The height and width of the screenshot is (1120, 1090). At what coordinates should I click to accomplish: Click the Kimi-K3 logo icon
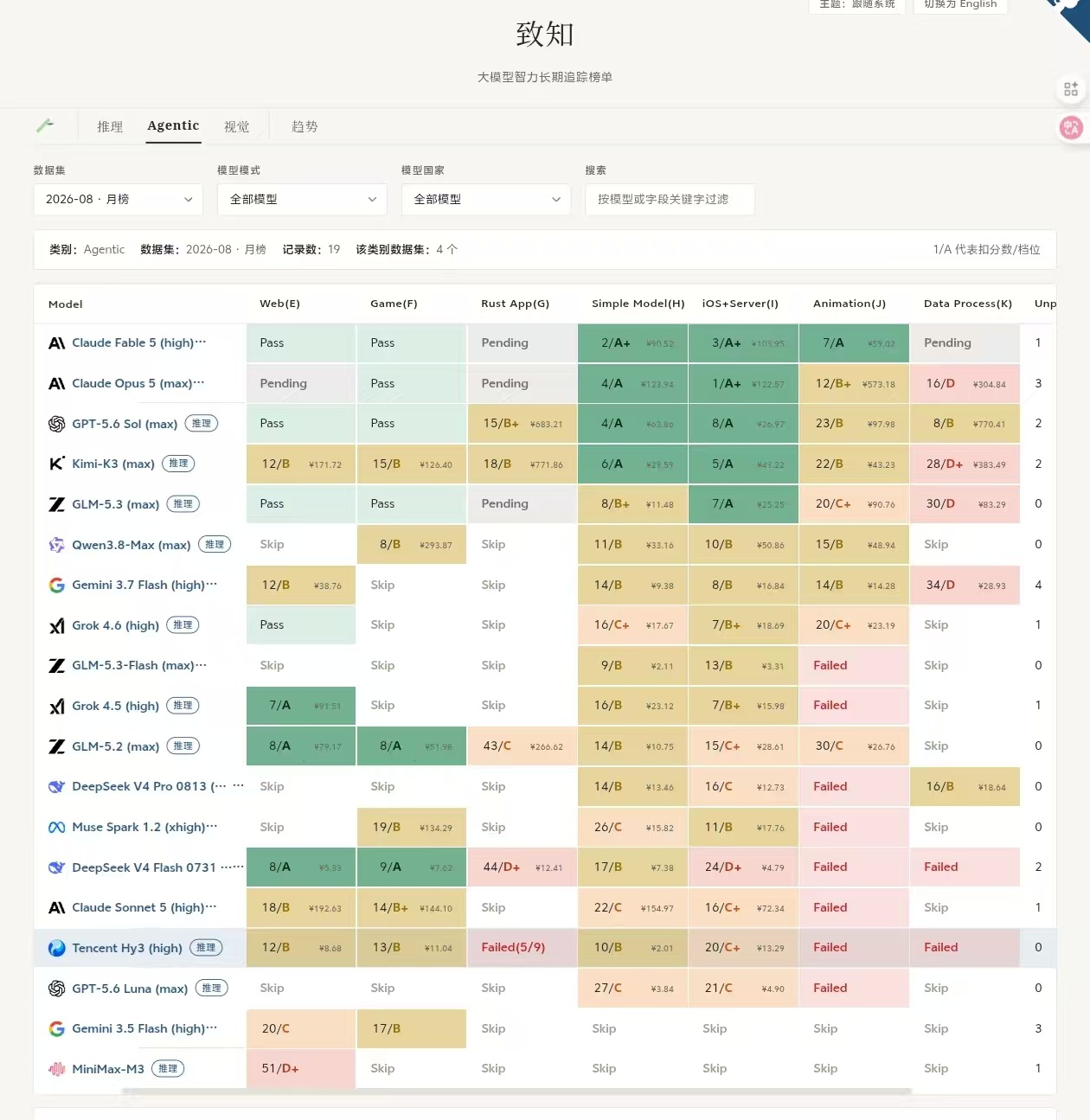pos(57,464)
